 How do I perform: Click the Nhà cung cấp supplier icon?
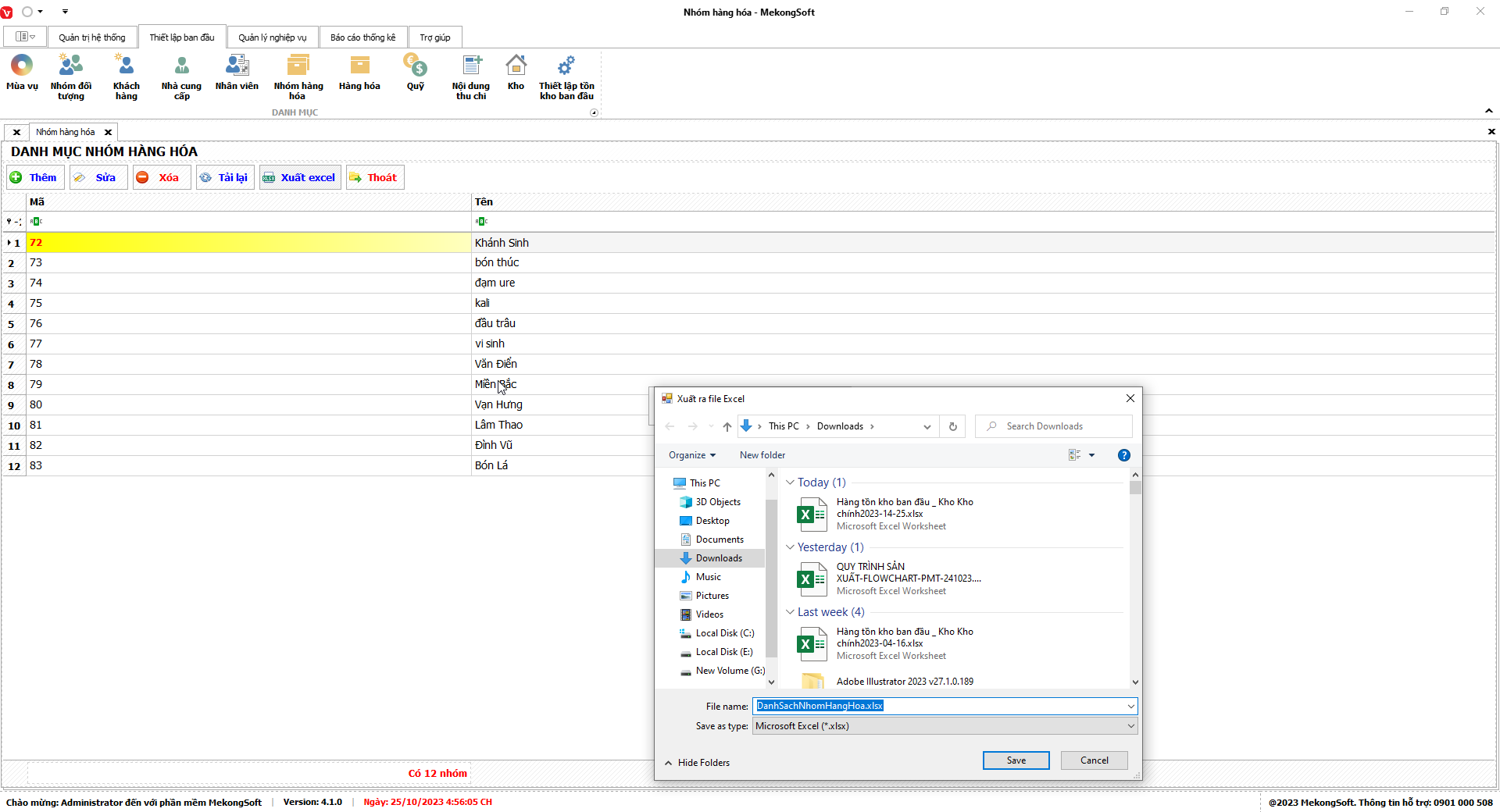click(x=181, y=76)
